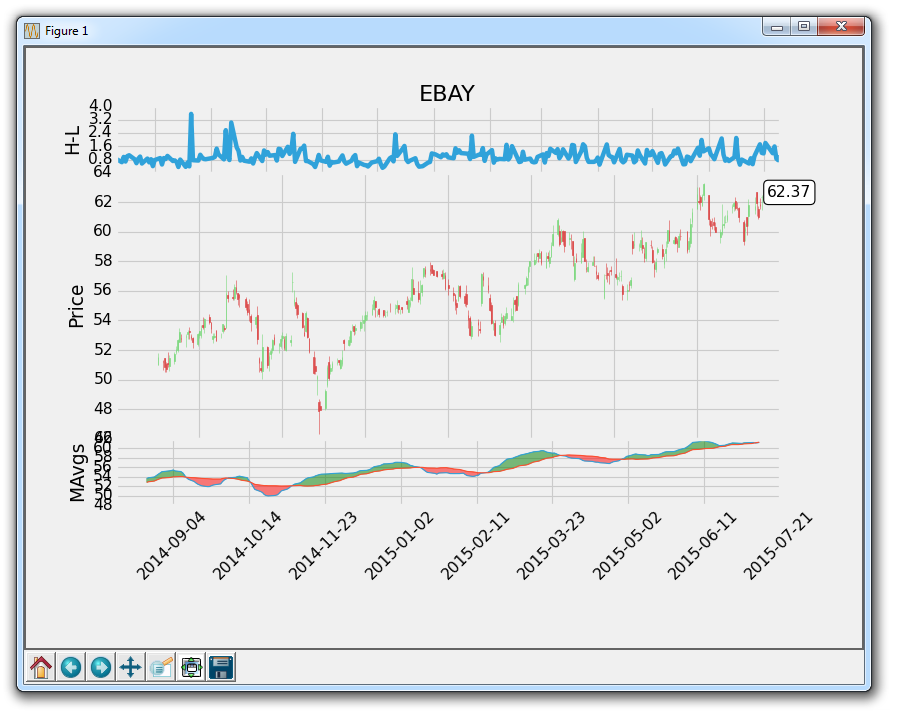Activate the Pan axes cross-arrow tool
This screenshot has width=897, height=716.
[x=131, y=667]
